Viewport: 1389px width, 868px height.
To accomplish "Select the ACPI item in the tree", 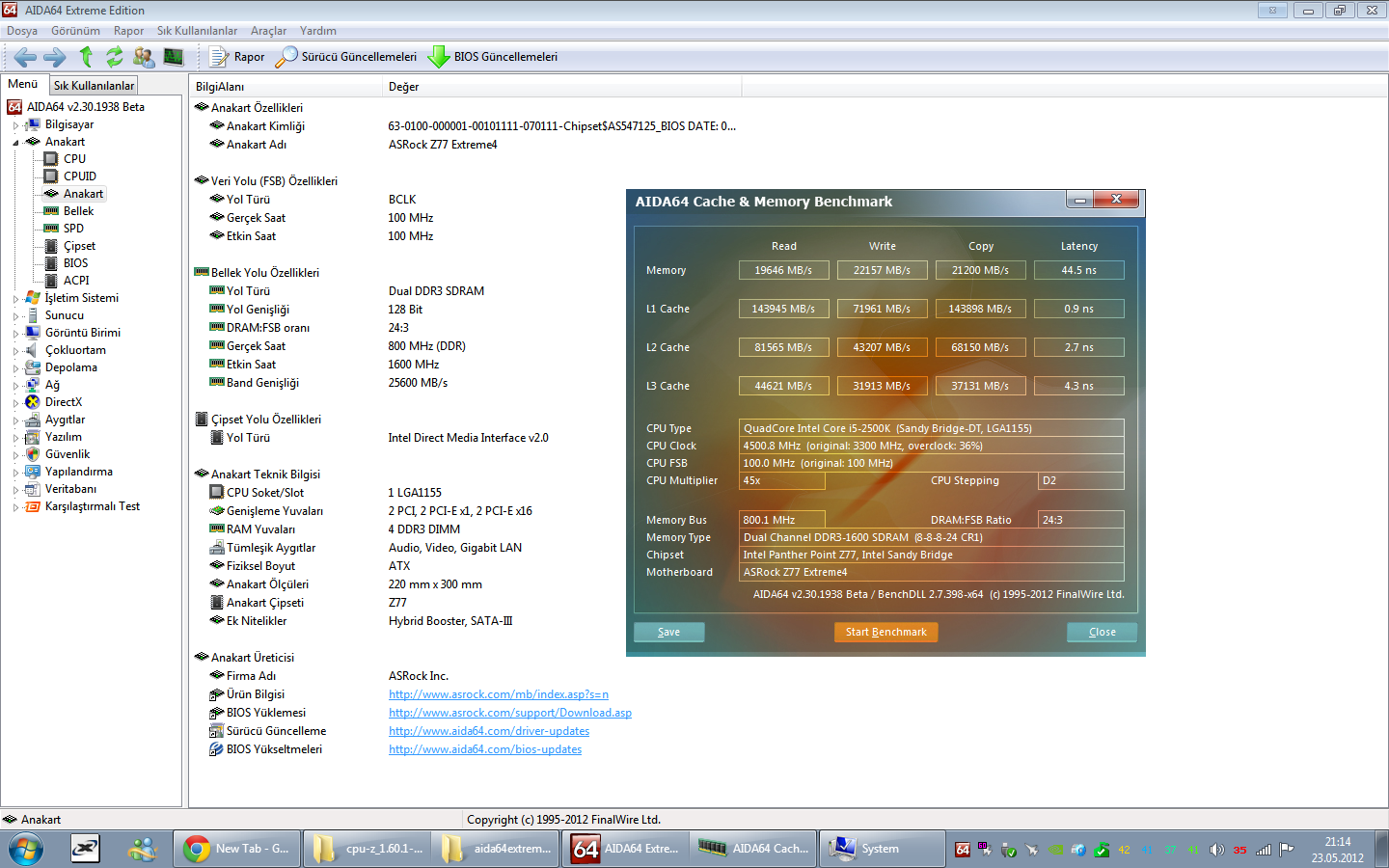I will point(76,281).
